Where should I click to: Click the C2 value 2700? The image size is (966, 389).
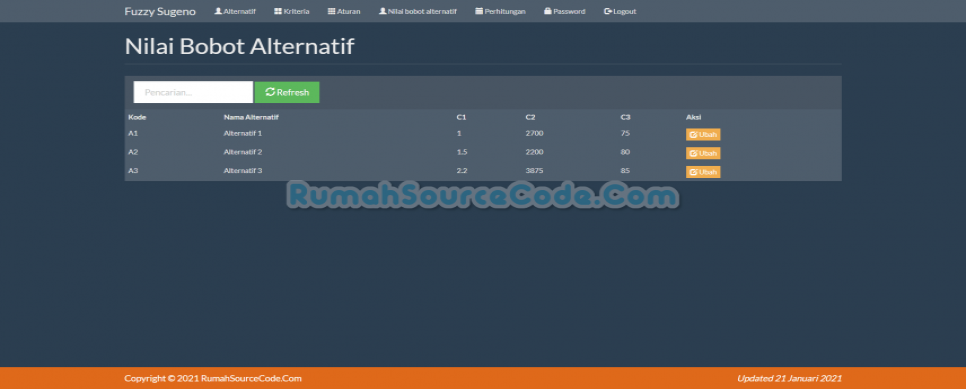(x=535, y=133)
